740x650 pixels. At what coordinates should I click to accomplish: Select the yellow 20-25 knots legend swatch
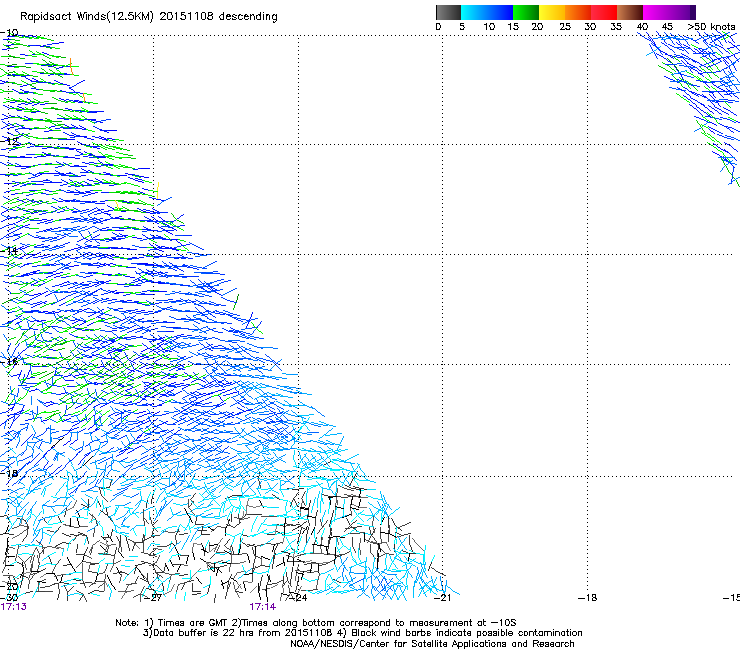pyautogui.click(x=552, y=12)
